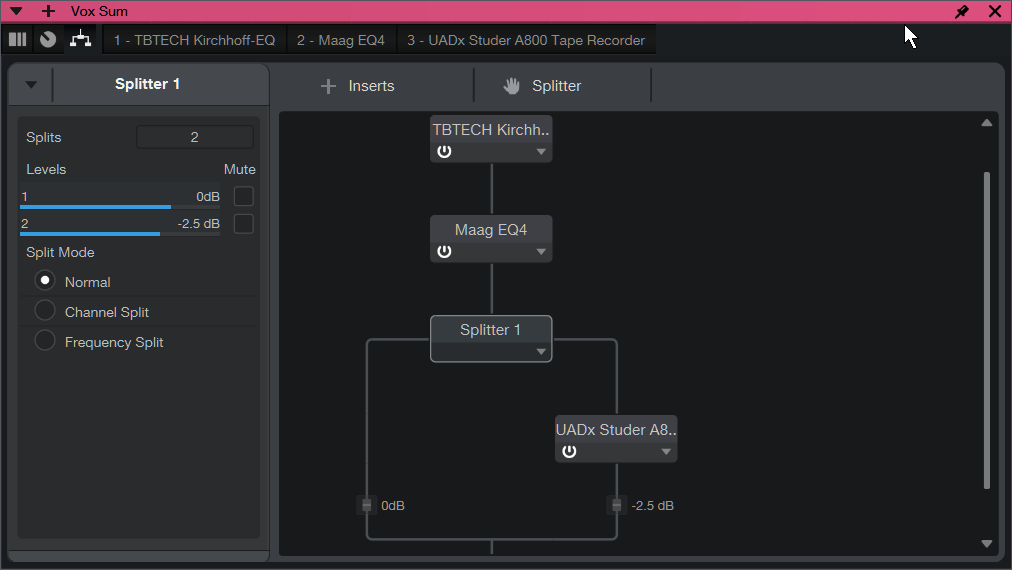Image resolution: width=1012 pixels, height=570 pixels.
Task: Show the channel editor bars view icon
Action: [17, 39]
